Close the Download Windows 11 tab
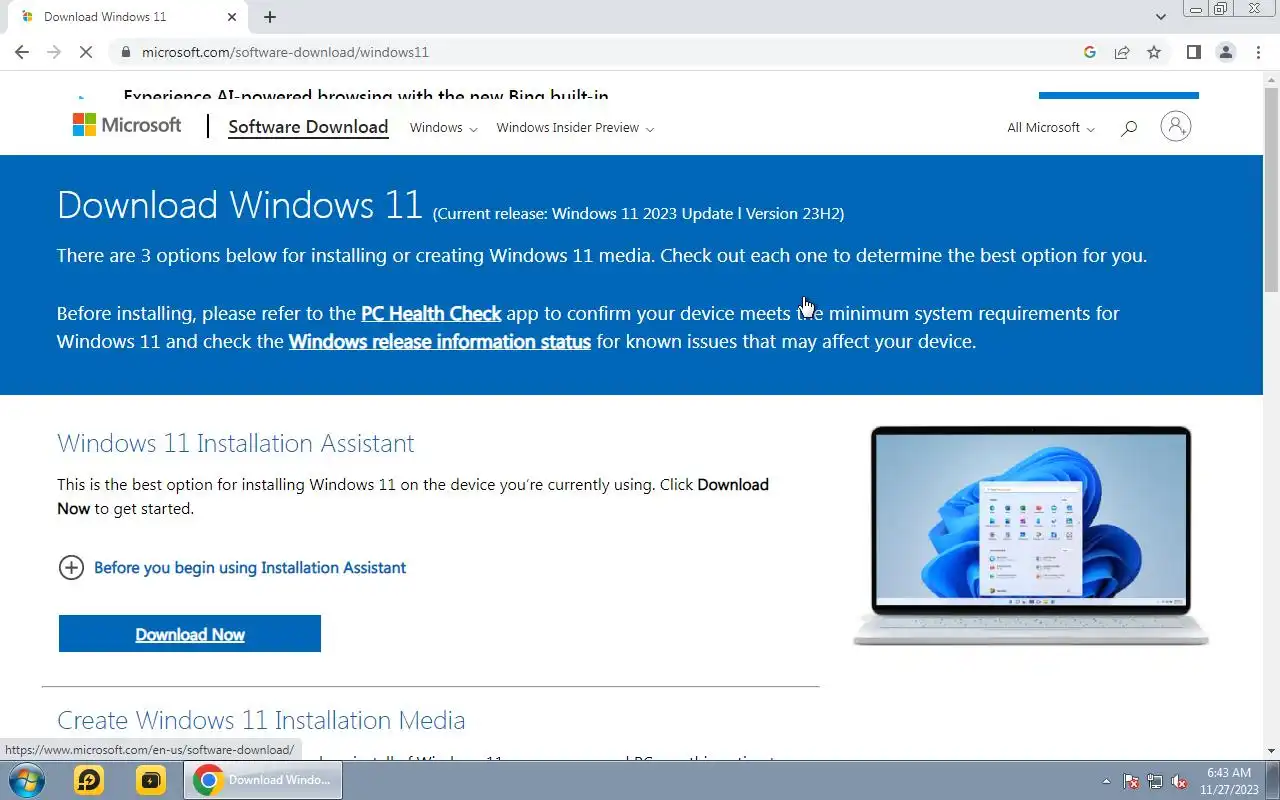 [x=232, y=17]
